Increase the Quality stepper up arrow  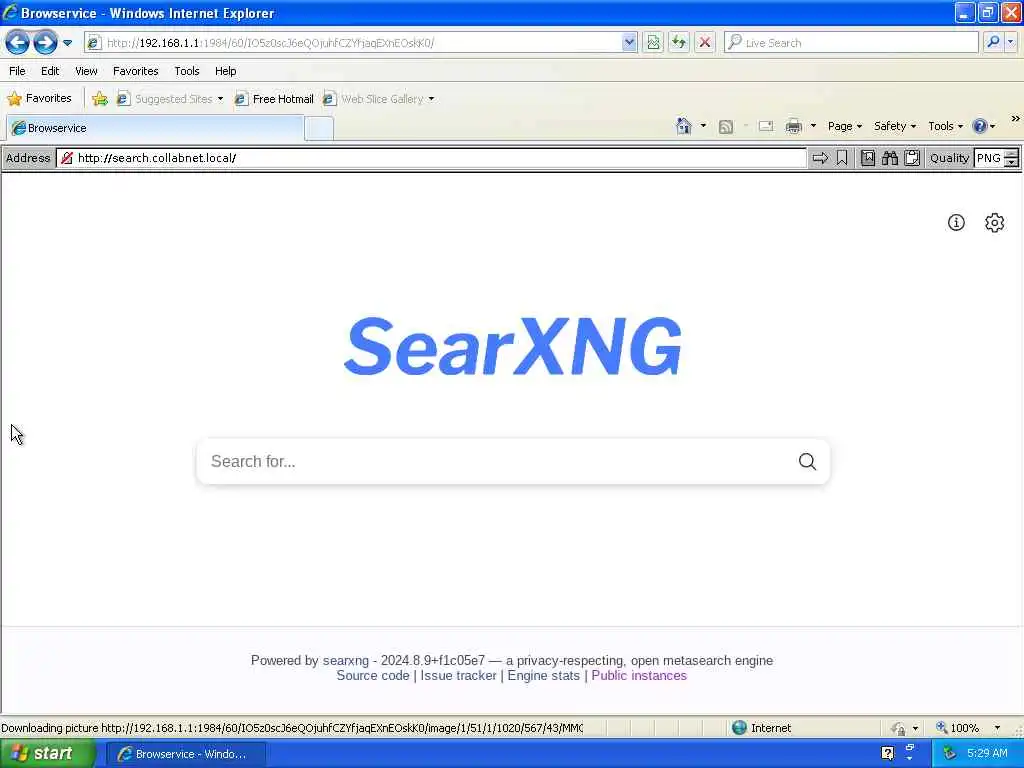click(1012, 153)
